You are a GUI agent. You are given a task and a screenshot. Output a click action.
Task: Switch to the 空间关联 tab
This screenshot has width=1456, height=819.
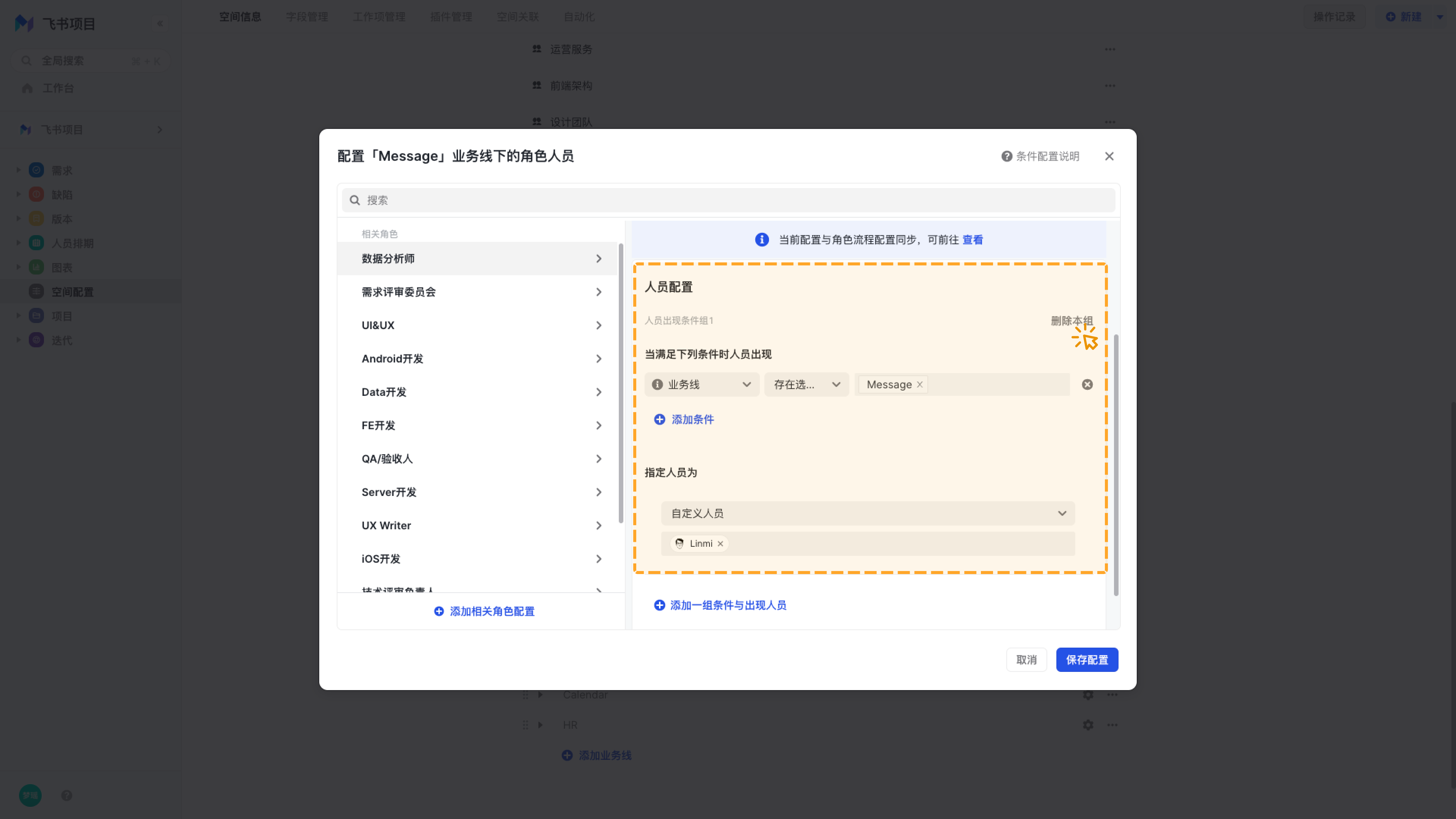point(518,16)
